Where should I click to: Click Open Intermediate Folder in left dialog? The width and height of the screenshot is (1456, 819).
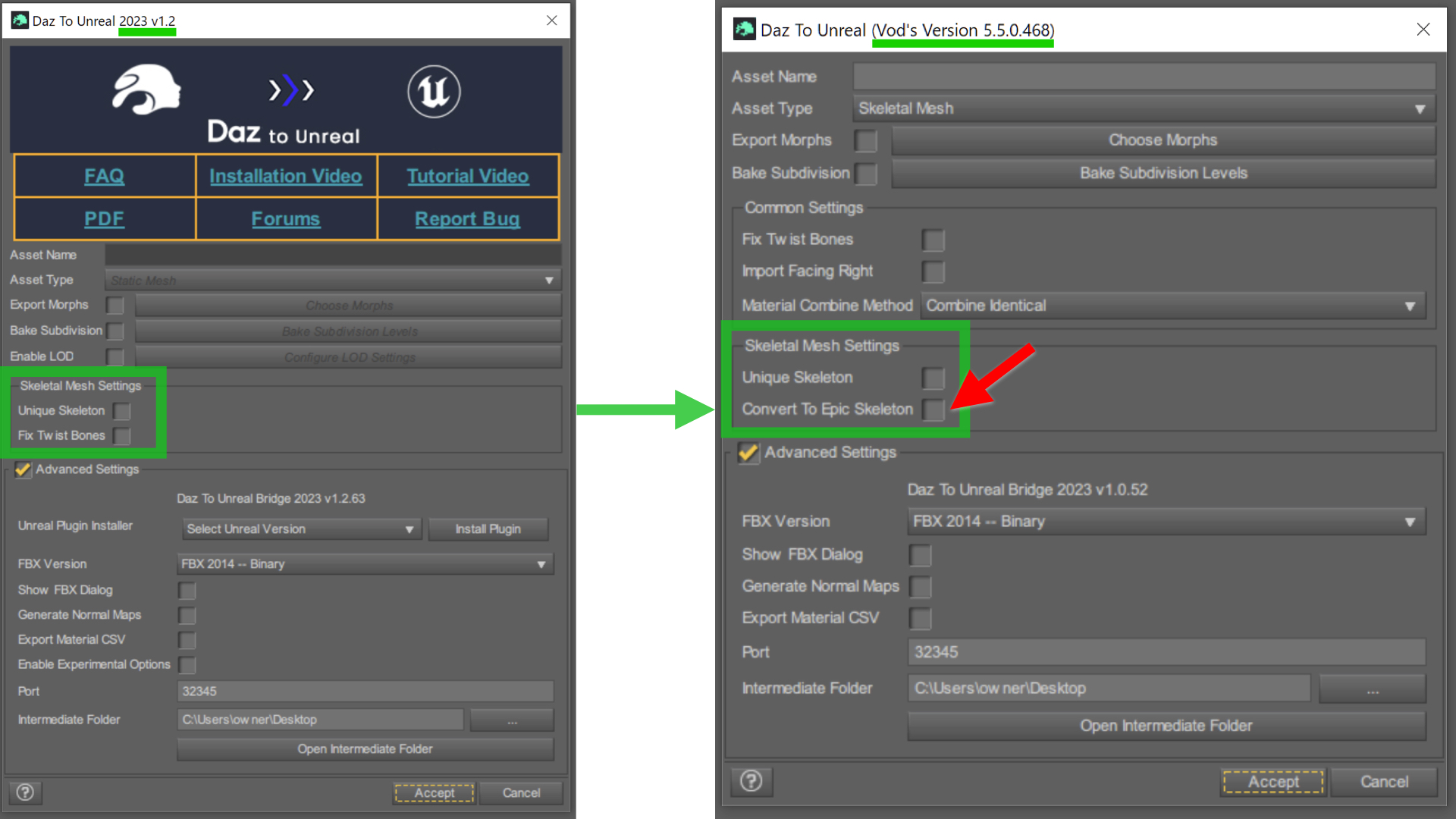pos(366,749)
